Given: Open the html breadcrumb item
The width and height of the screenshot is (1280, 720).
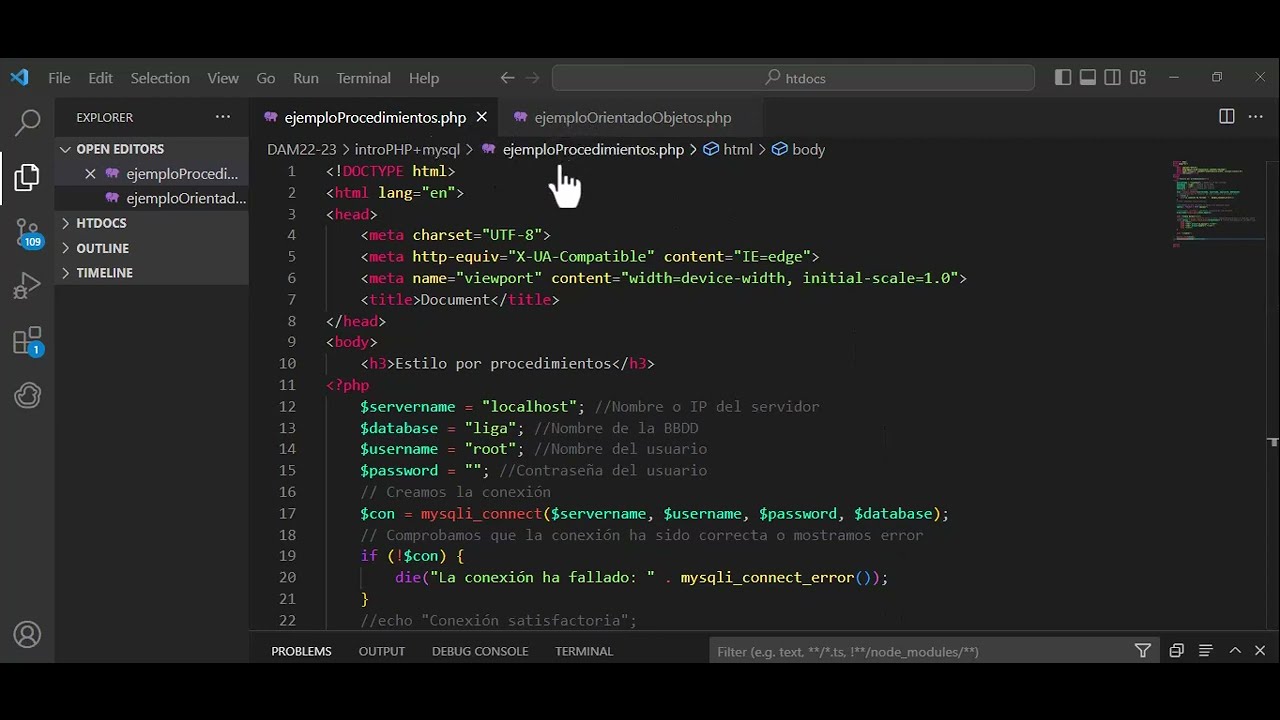Looking at the screenshot, I should pos(738,149).
